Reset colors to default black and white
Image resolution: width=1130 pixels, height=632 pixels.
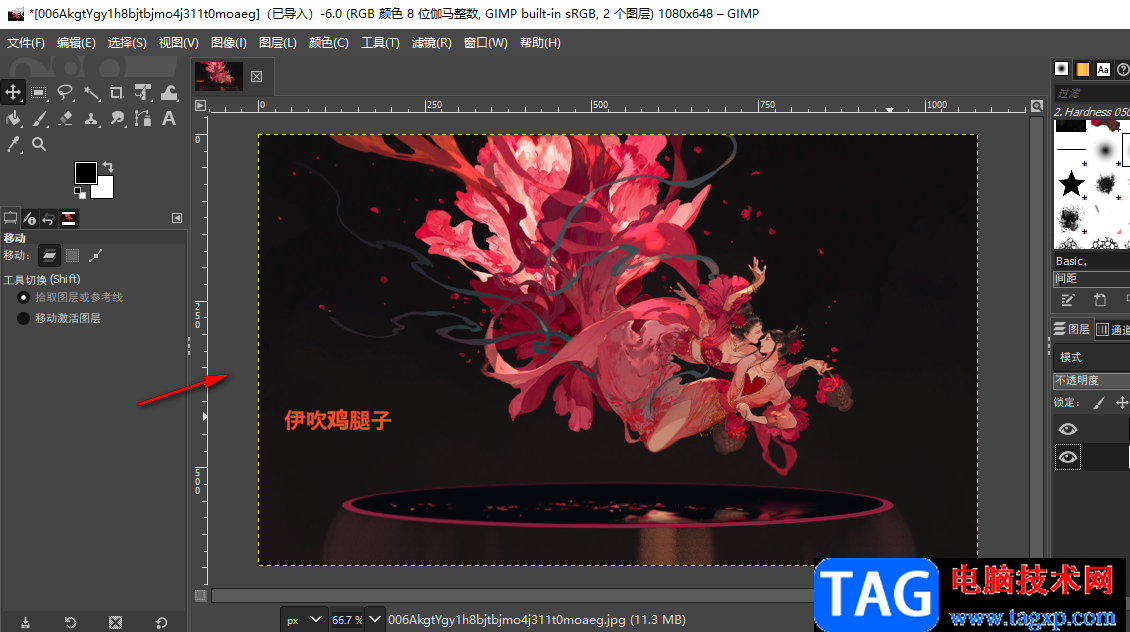point(80,192)
